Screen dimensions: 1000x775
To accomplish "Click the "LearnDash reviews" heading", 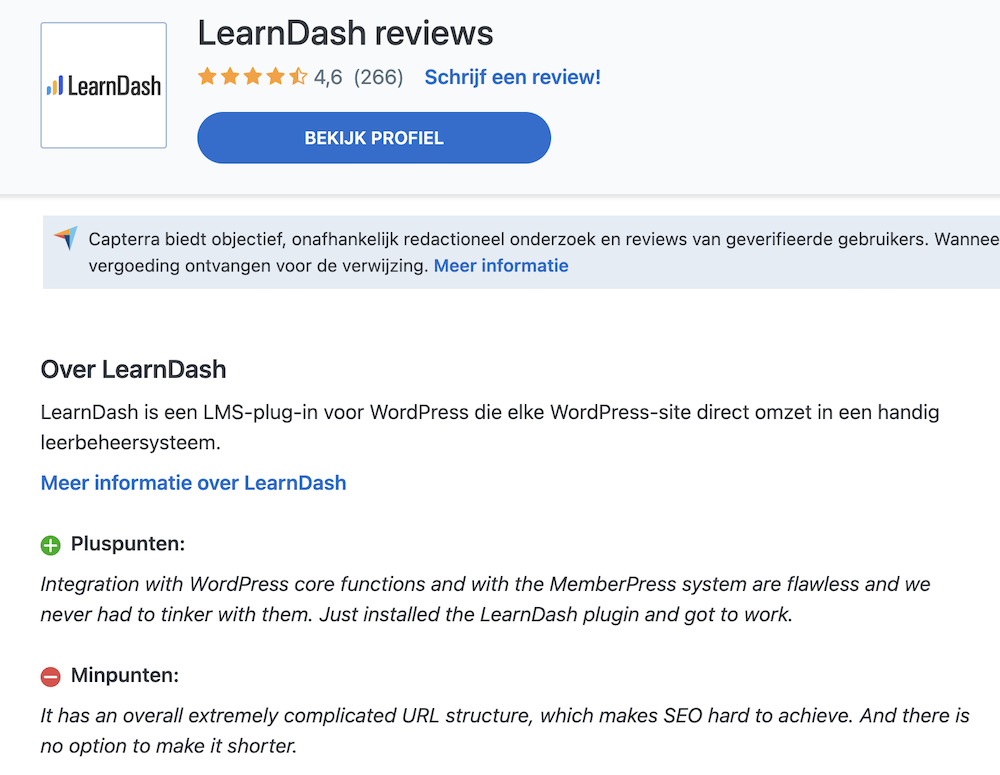I will point(345,34).
